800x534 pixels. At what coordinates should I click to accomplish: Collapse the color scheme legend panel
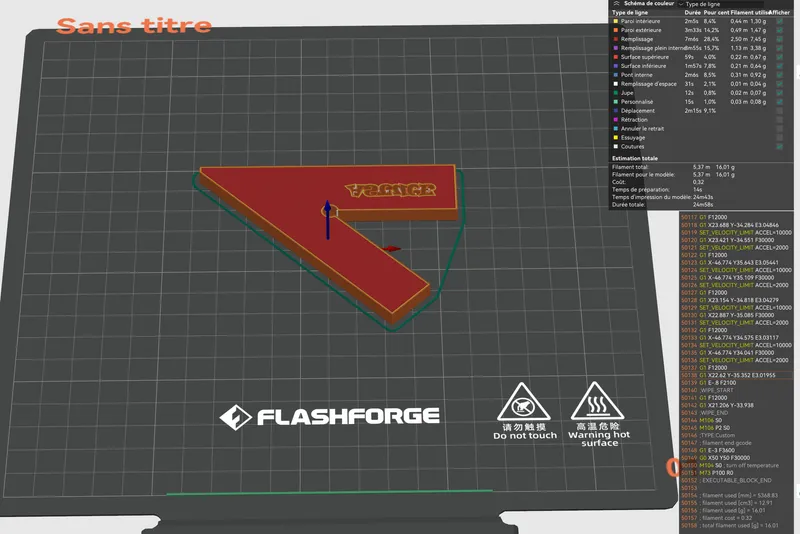click(x=616, y=3)
